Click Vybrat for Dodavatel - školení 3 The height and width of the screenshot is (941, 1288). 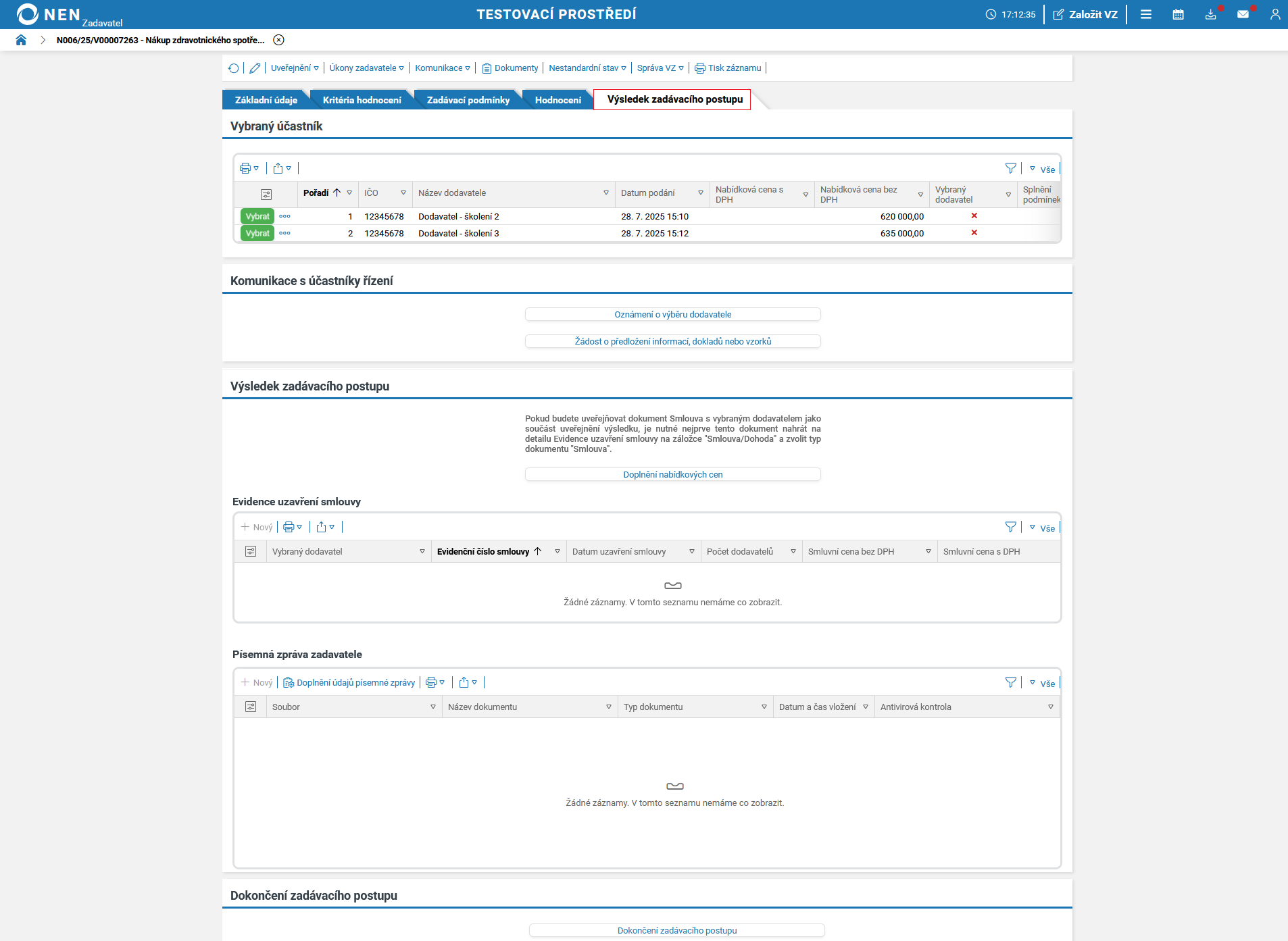257,233
